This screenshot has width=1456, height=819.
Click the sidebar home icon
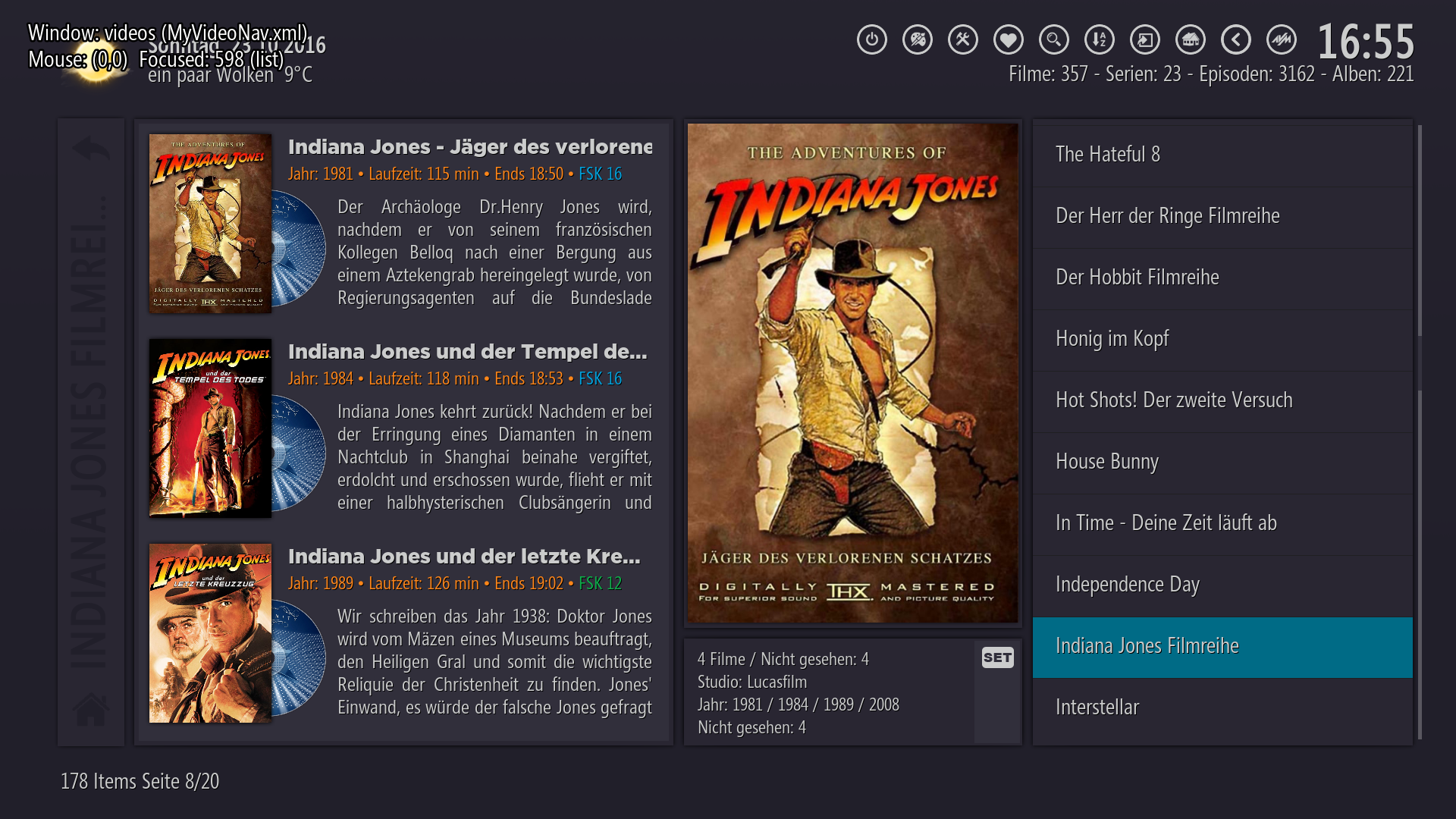(x=91, y=709)
